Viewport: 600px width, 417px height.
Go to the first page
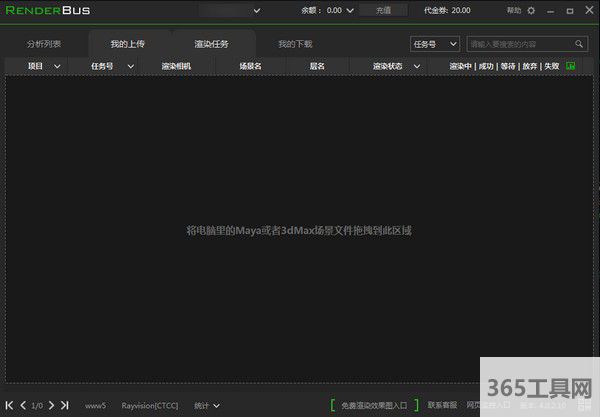point(10,405)
